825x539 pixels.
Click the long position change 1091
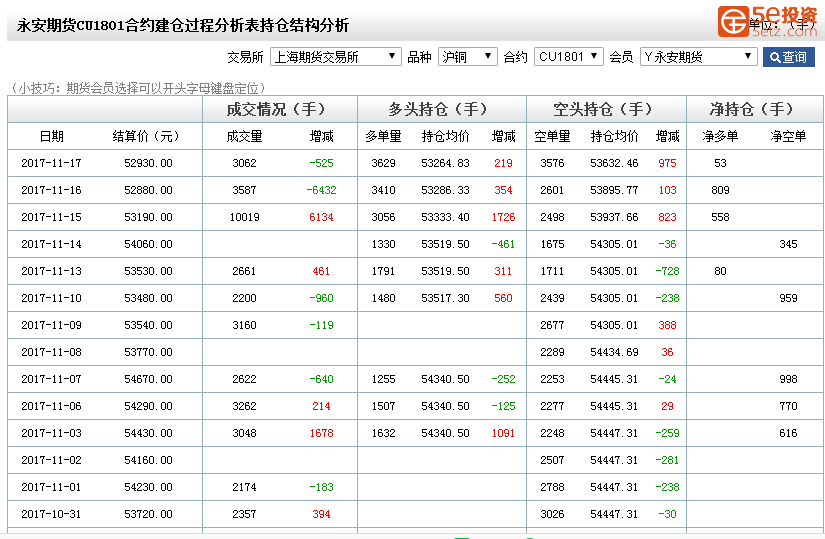504,433
